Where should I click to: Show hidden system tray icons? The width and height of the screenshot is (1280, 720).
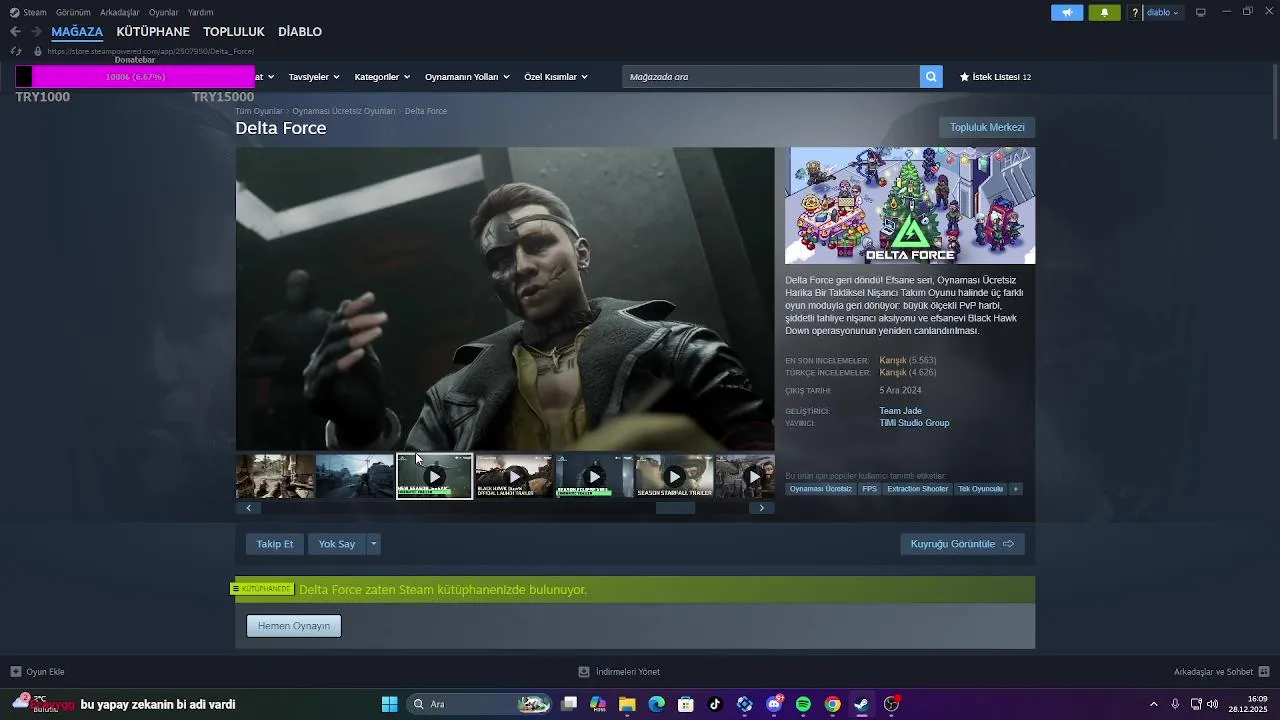[x=1153, y=704]
